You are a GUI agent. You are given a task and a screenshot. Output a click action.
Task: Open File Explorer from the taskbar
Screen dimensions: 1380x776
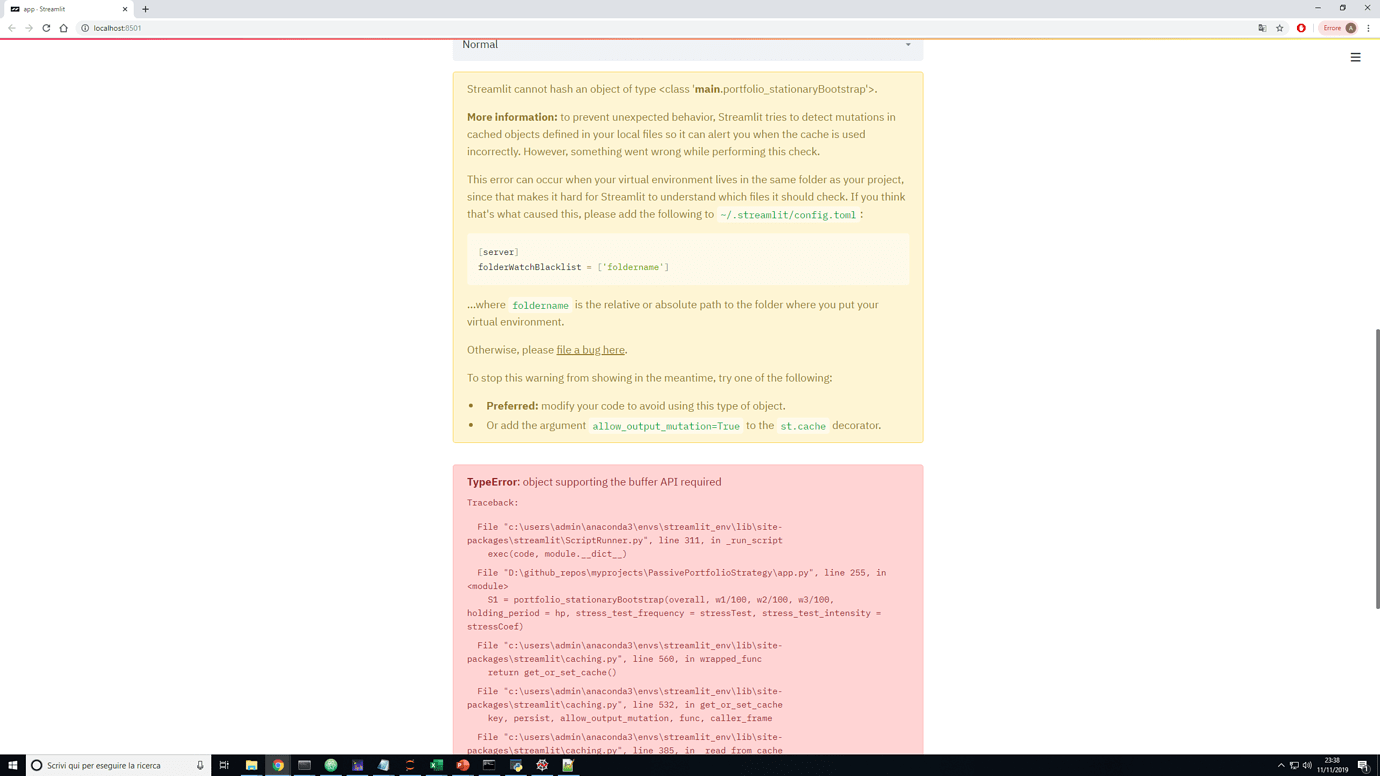(x=251, y=765)
